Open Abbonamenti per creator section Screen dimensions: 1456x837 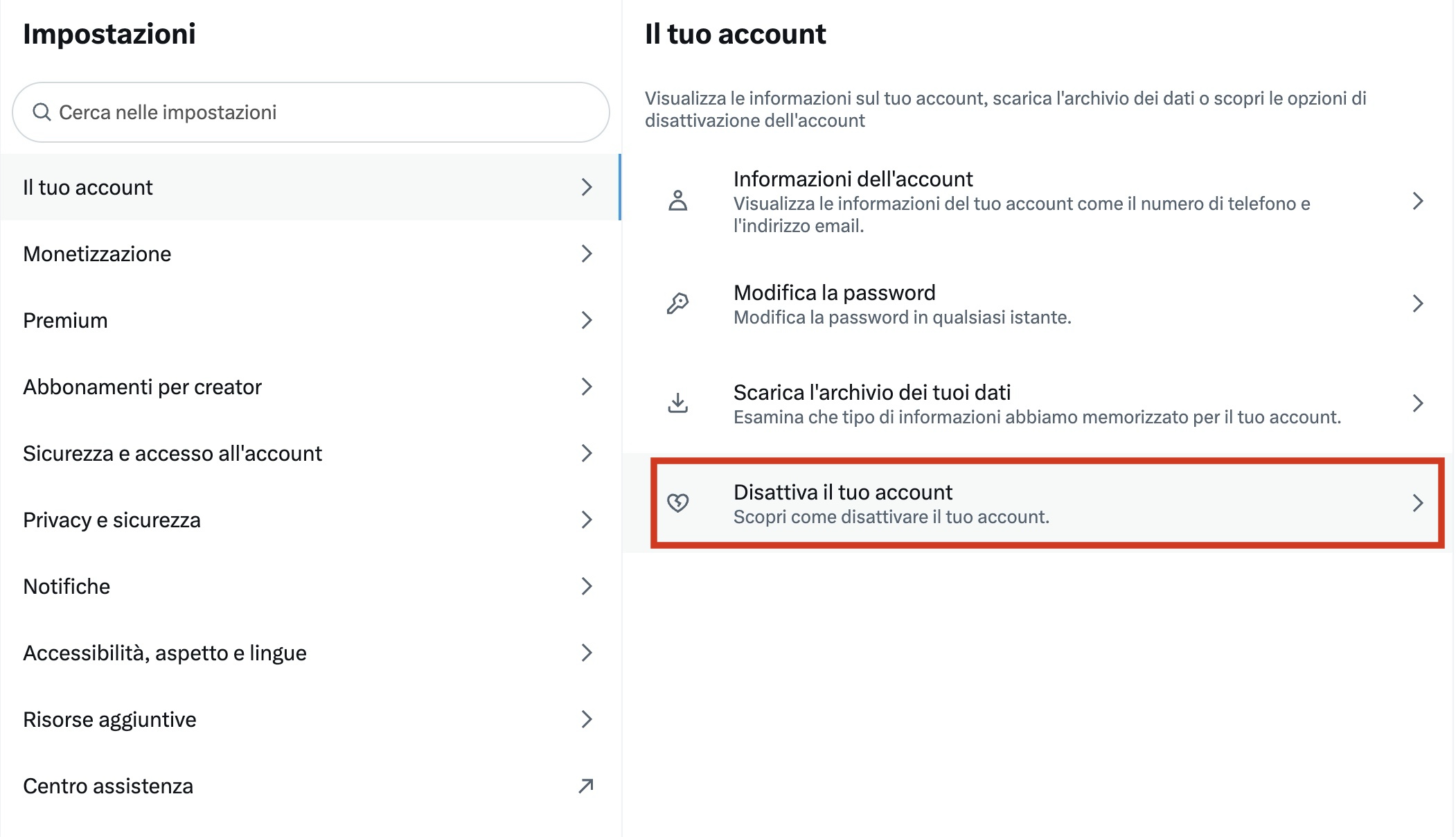[142, 387]
